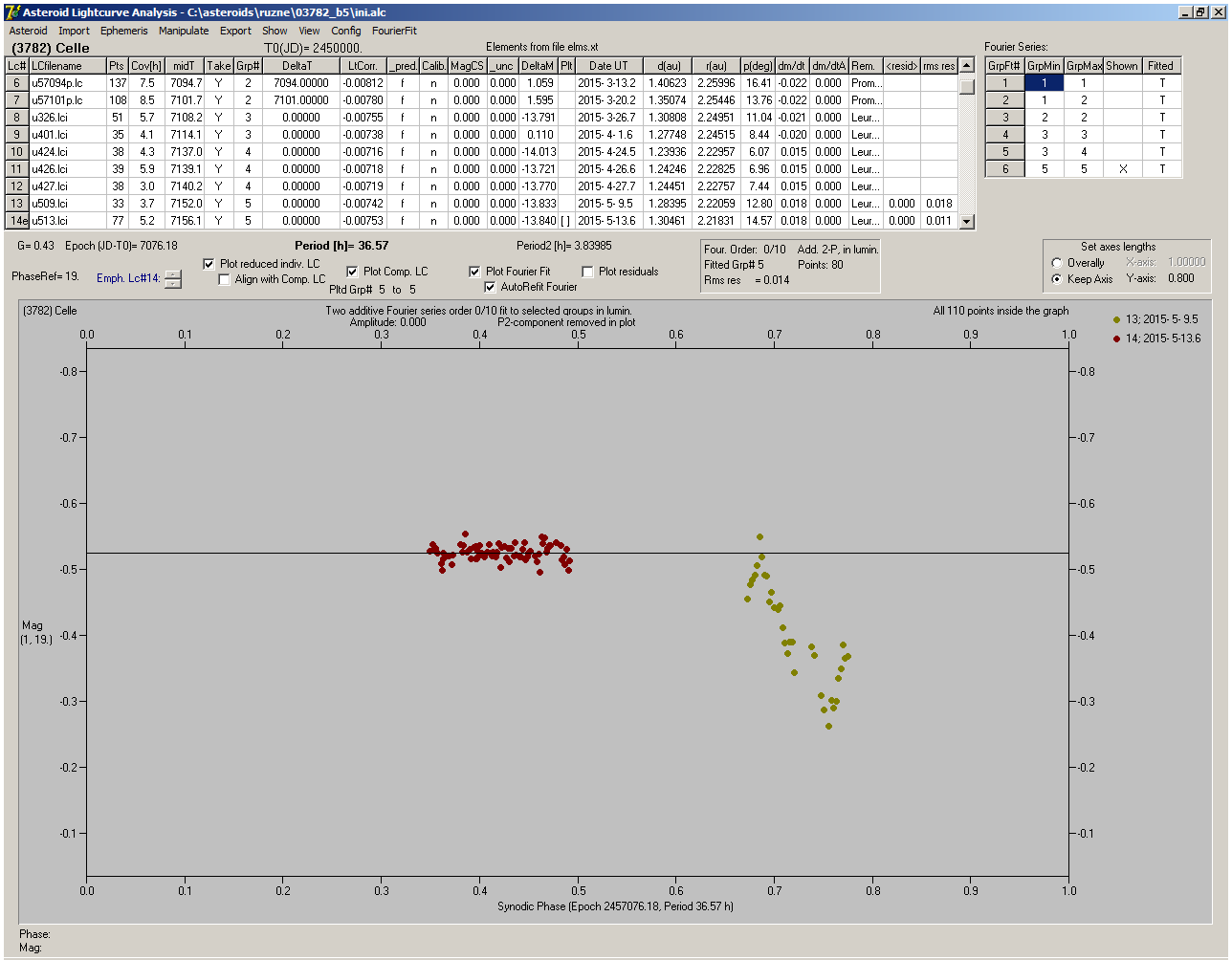The height and width of the screenshot is (960, 1232).
Task: Open the Show menu
Action: click(x=275, y=31)
